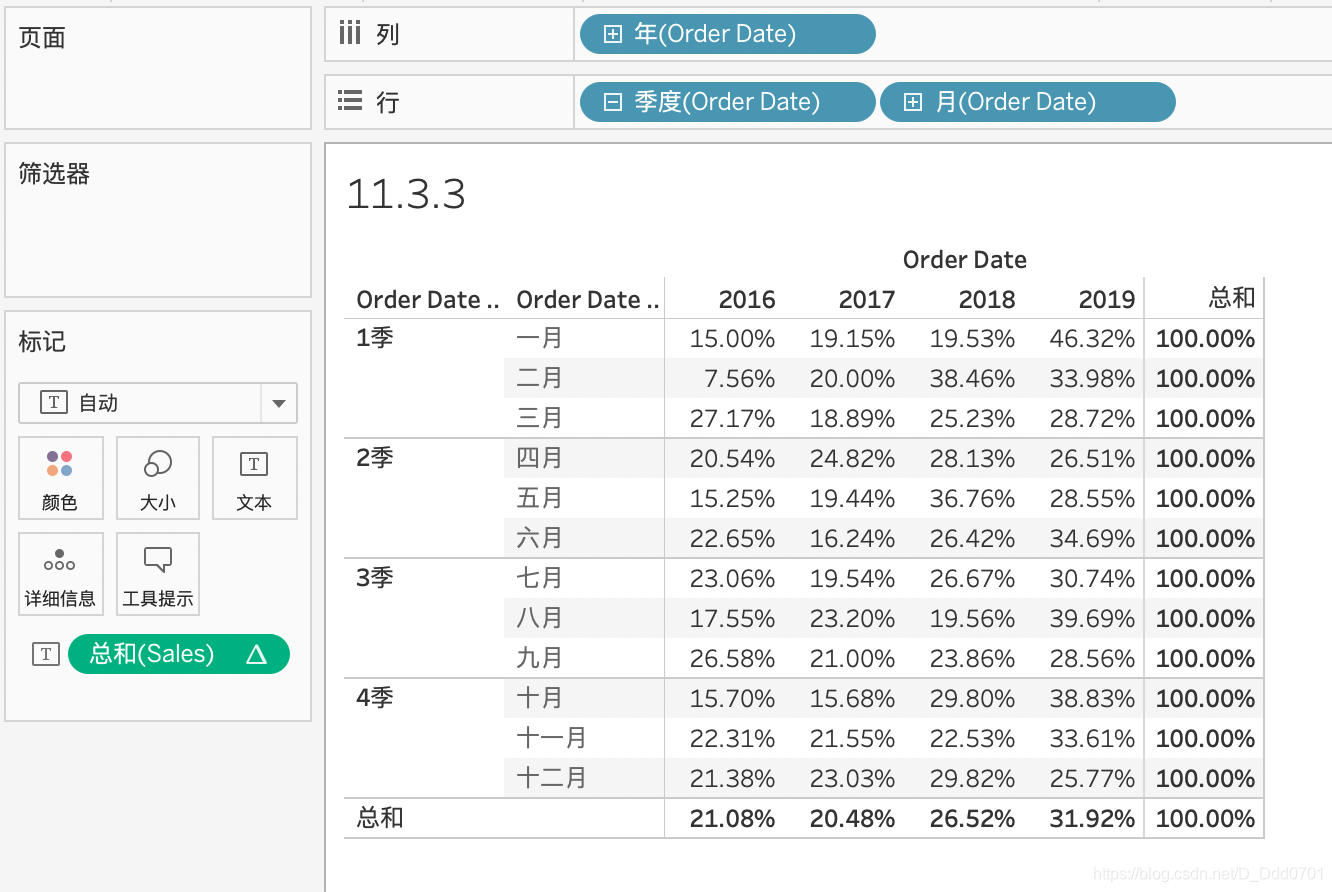Collapse the 季度(Order Date) pill minus icon
The height and width of the screenshot is (892, 1332).
pos(613,102)
